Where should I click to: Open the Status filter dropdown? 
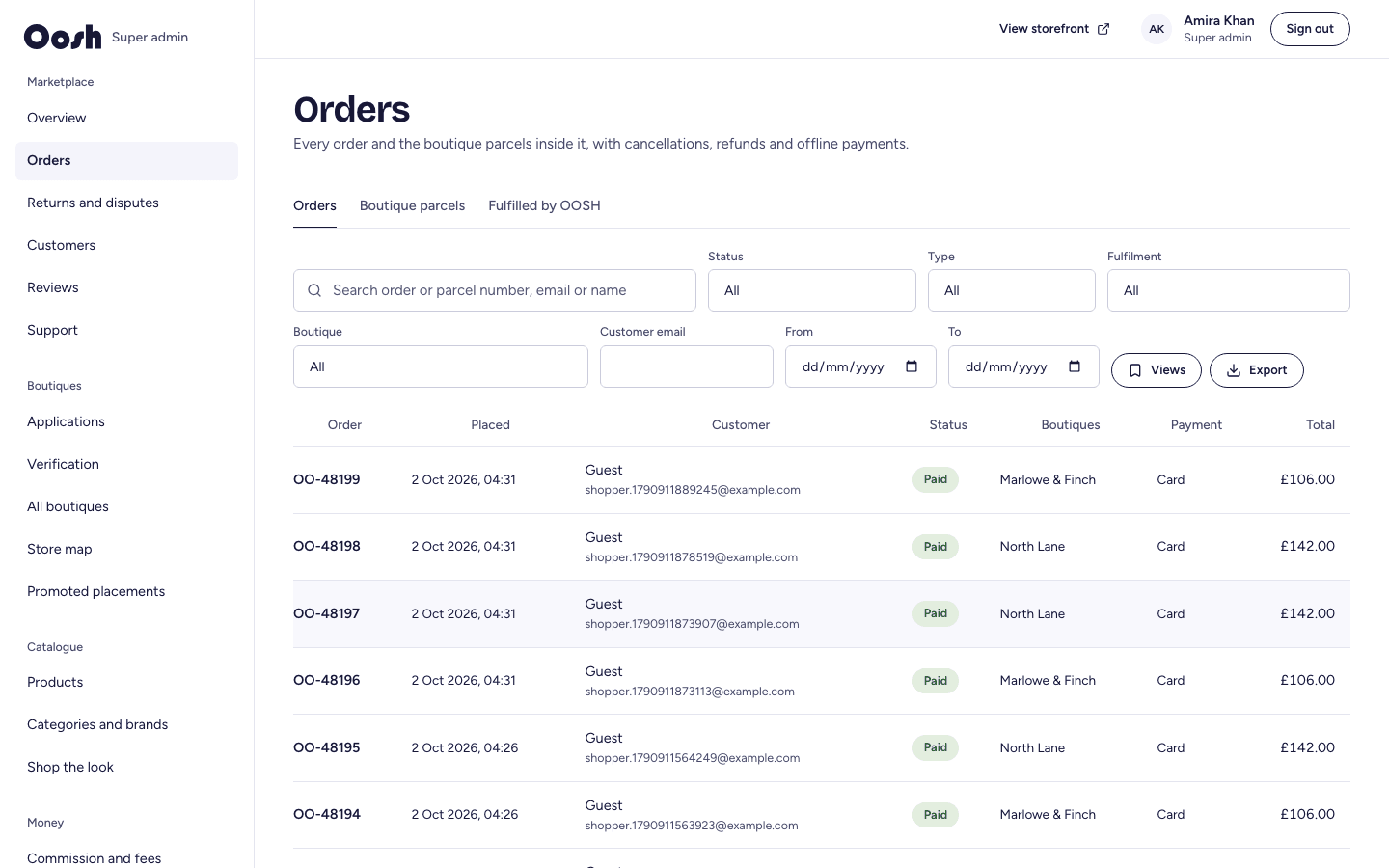pyautogui.click(x=812, y=290)
